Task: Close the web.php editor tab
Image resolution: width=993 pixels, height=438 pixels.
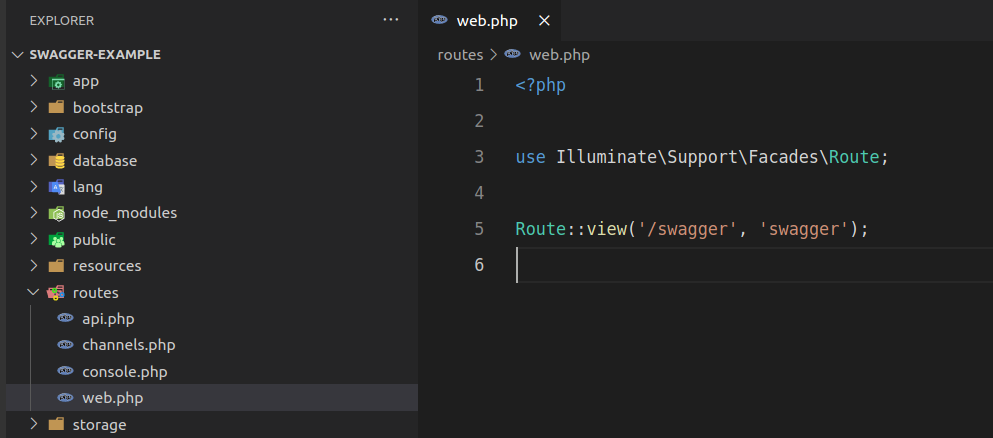Action: click(x=544, y=21)
